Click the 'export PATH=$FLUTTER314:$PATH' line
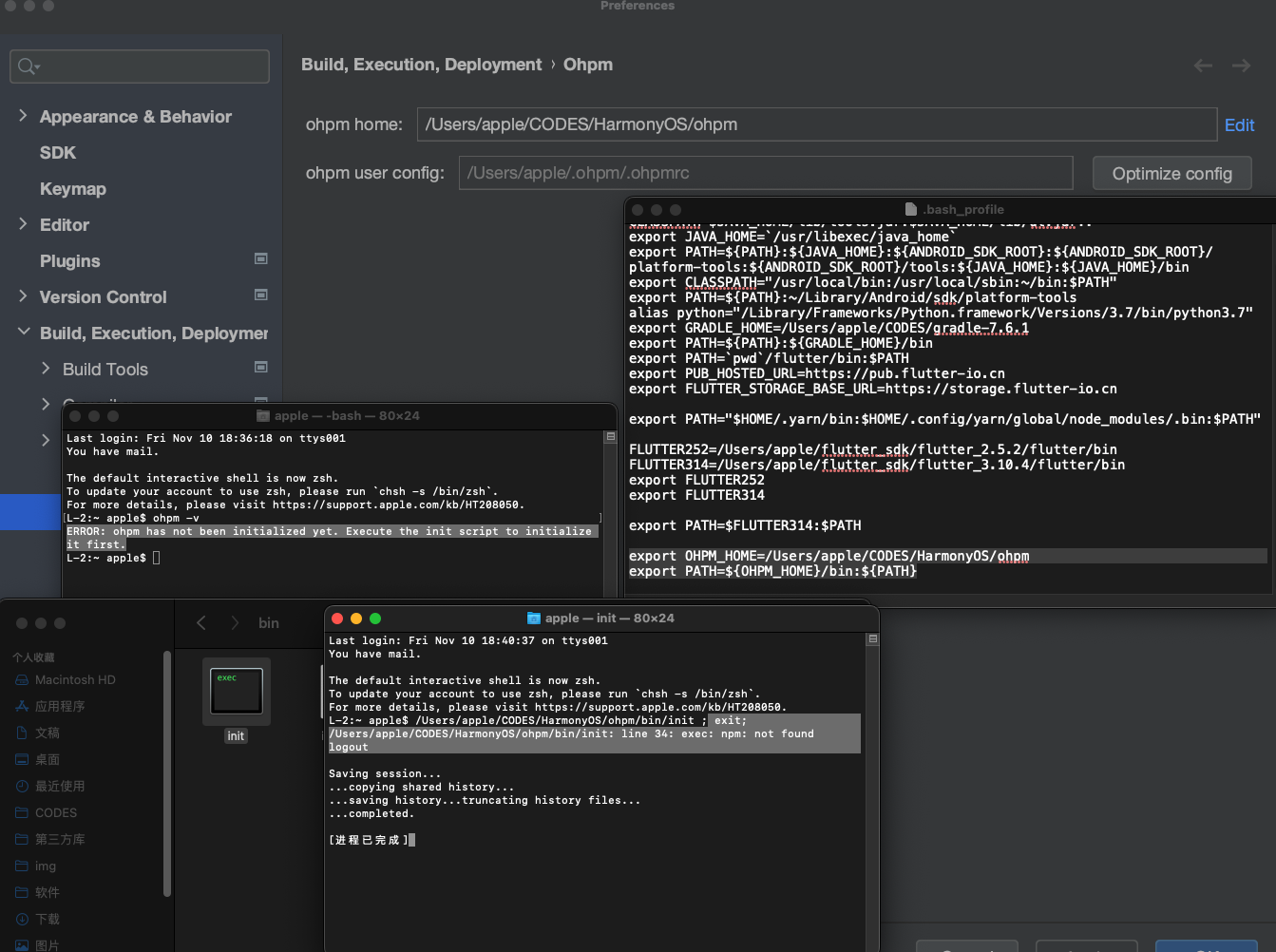Screen dimensions: 1276x952 (x=745, y=525)
